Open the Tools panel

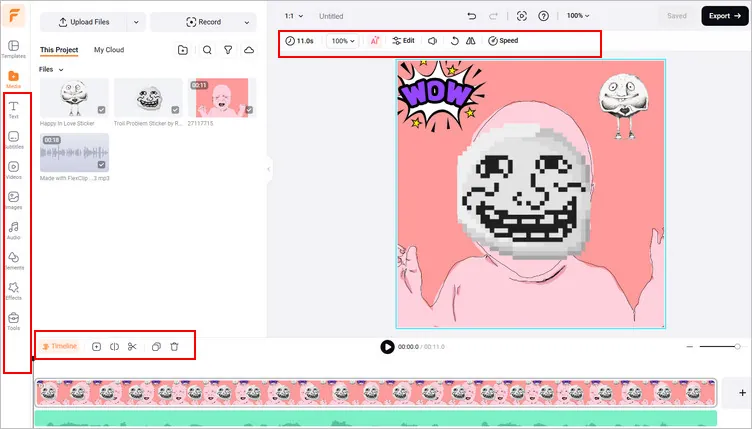[x=13, y=321]
